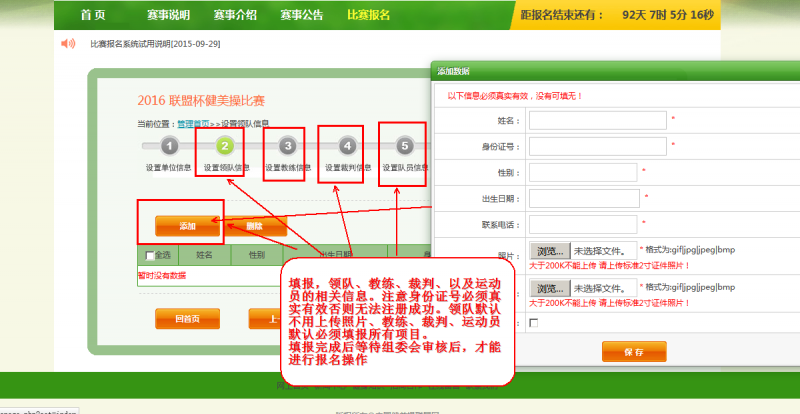Viewport: 800px width, 414px height.
Task: Click the speaker announcement icon
Action: (x=68, y=44)
